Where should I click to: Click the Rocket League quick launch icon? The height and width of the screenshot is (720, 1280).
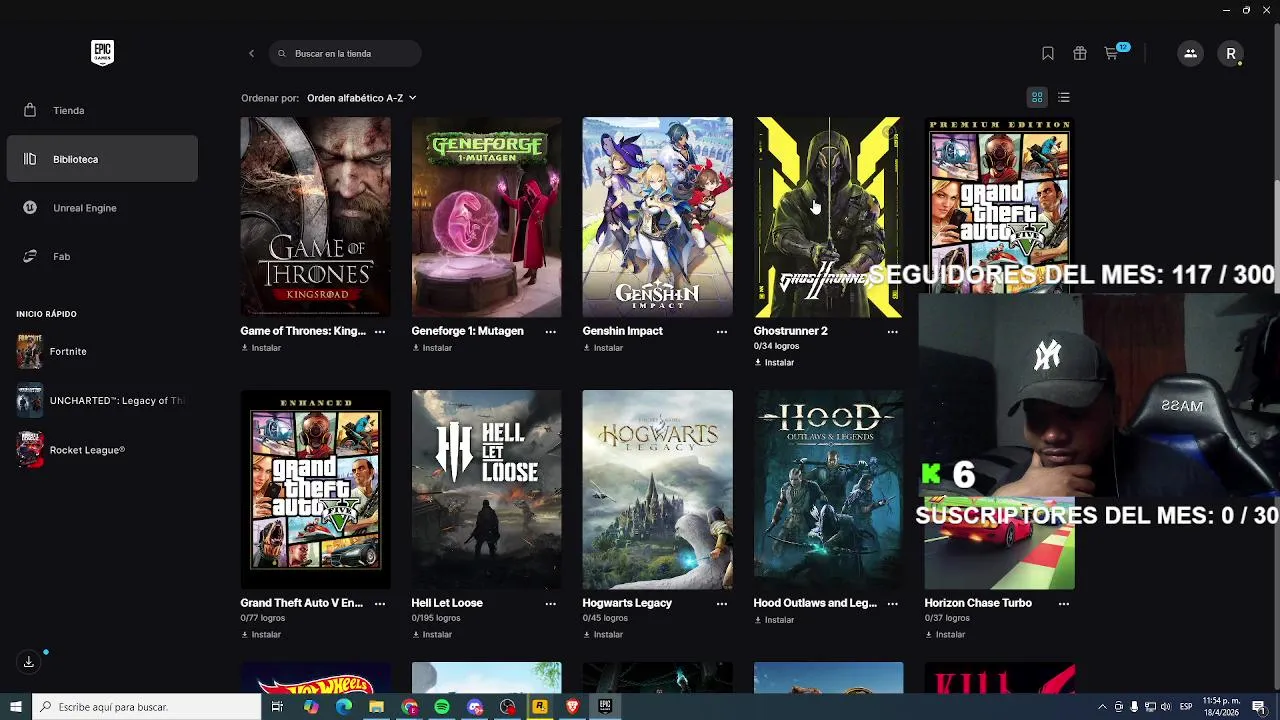click(30, 450)
